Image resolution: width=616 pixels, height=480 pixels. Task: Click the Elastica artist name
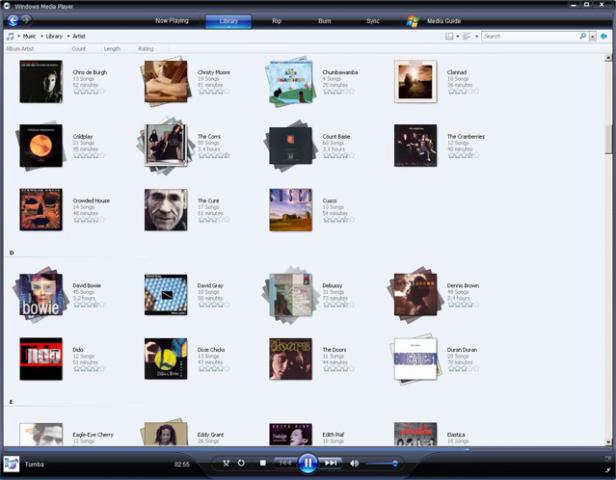click(456, 434)
